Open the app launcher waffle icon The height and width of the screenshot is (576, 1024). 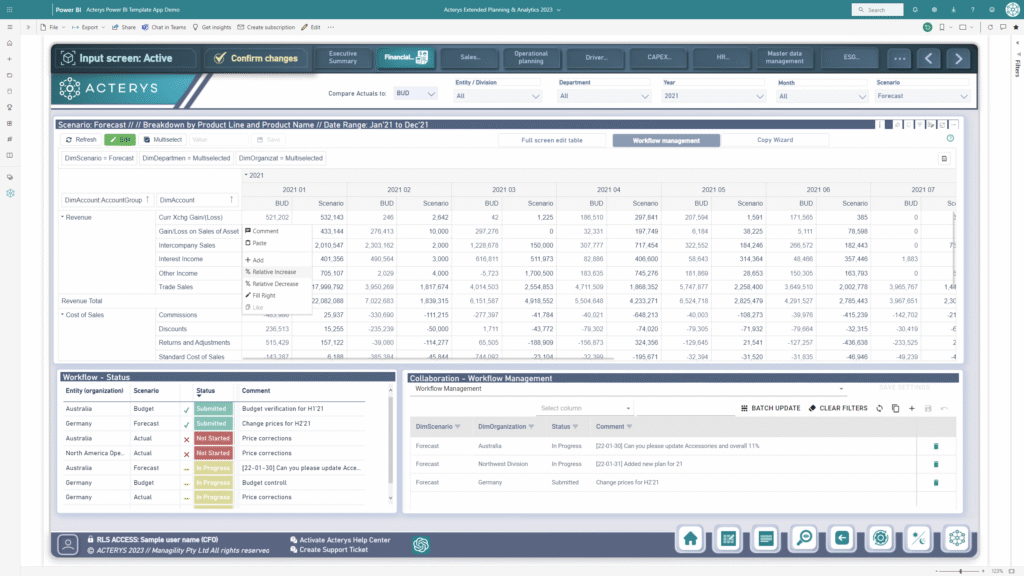[x=9, y=10]
